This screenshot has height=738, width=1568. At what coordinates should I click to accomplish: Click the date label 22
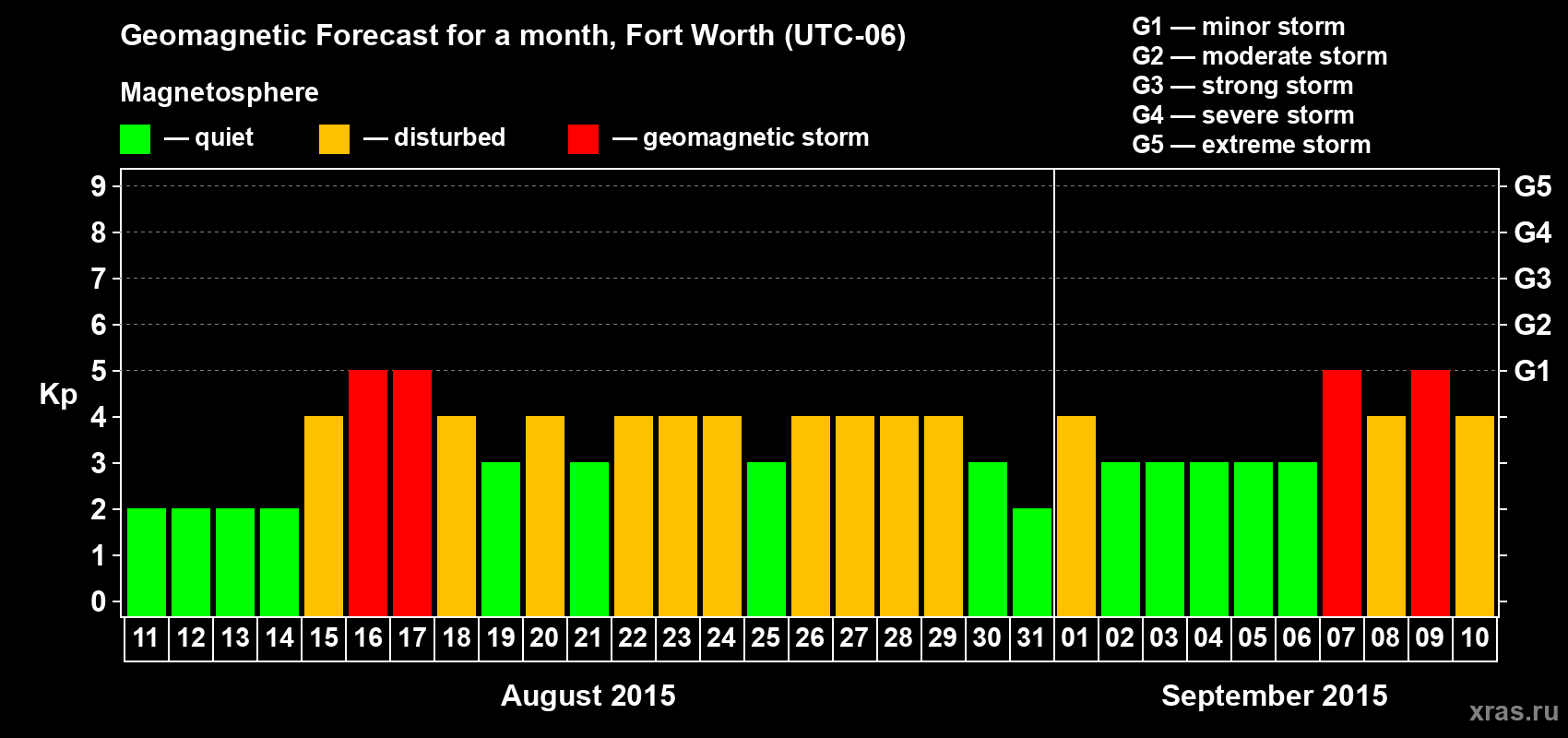point(633,637)
